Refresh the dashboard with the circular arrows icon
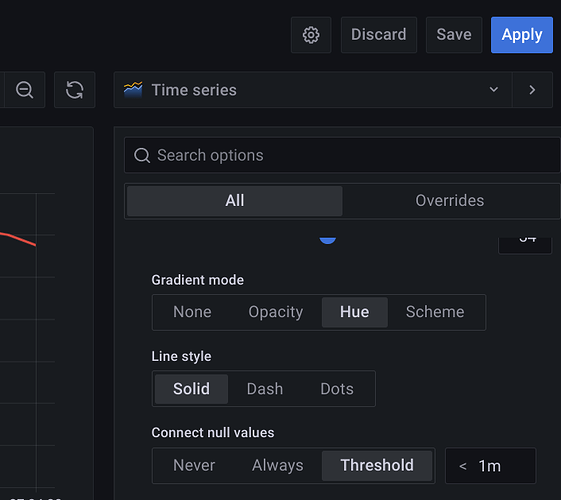 pyautogui.click(x=74, y=90)
